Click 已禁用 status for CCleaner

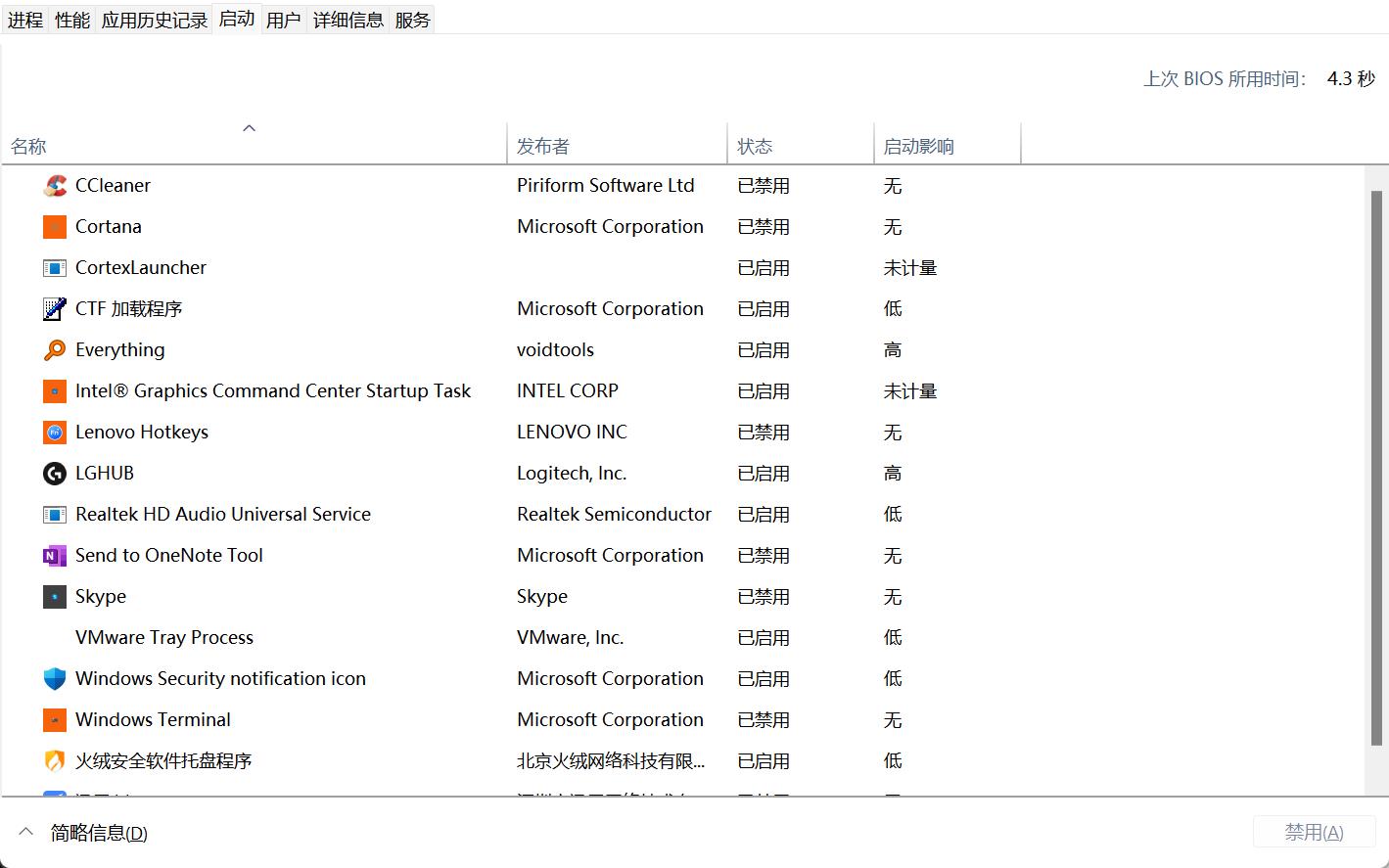[764, 185]
